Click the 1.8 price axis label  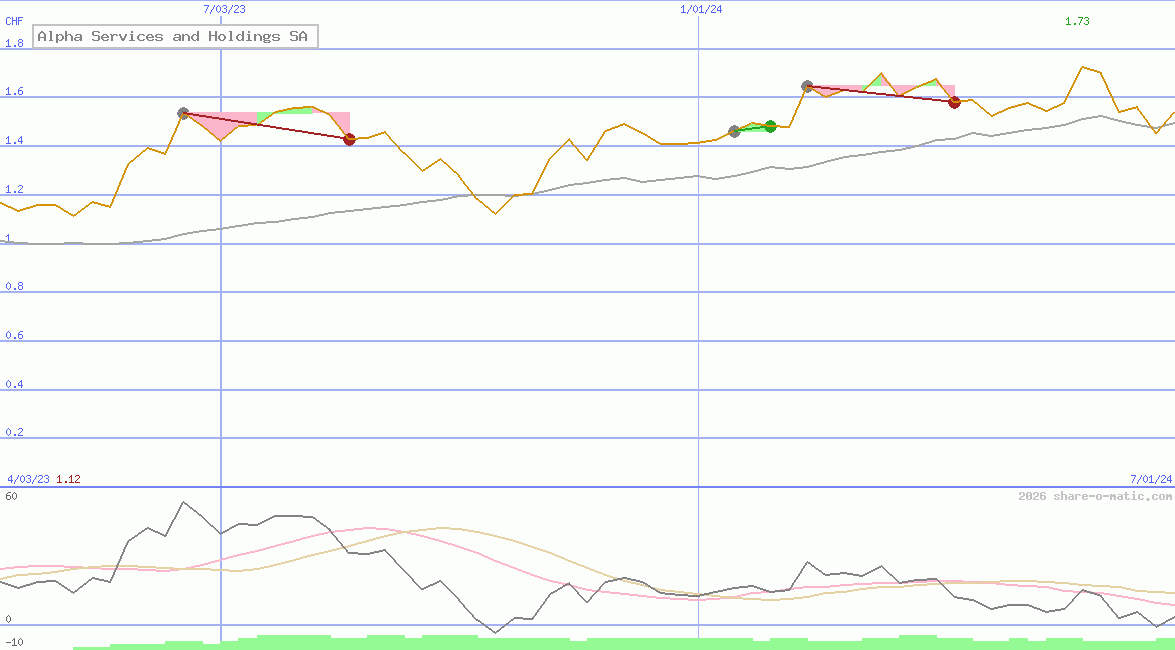14,44
